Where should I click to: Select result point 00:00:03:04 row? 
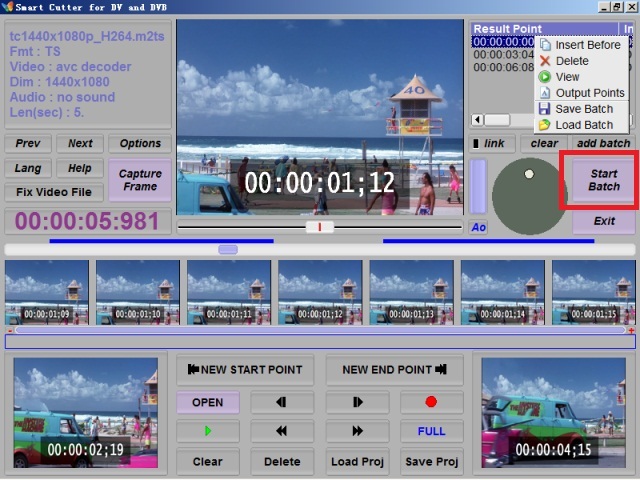pyautogui.click(x=503, y=55)
